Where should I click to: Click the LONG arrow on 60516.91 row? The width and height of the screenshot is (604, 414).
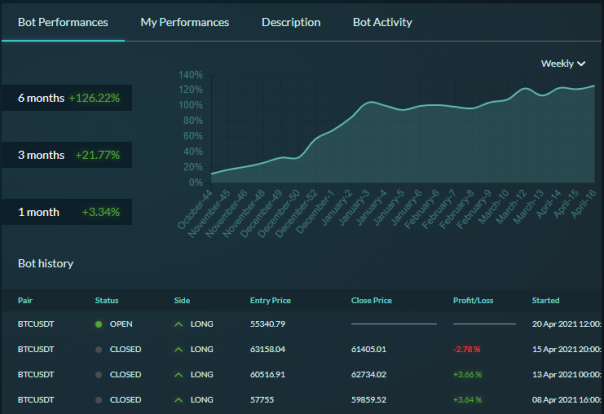(178, 375)
